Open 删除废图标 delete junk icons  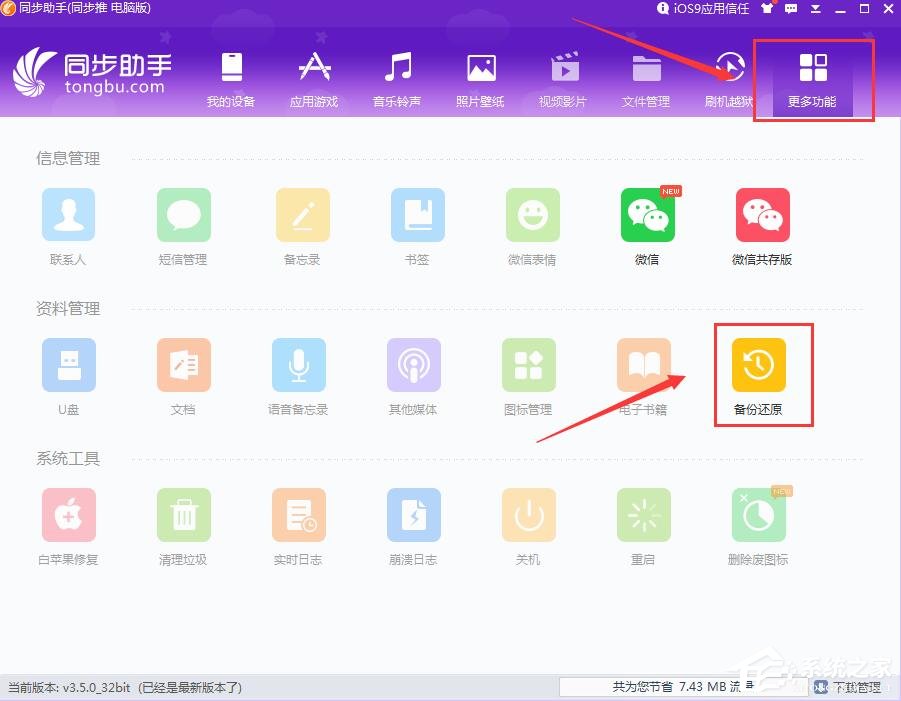coord(758,515)
